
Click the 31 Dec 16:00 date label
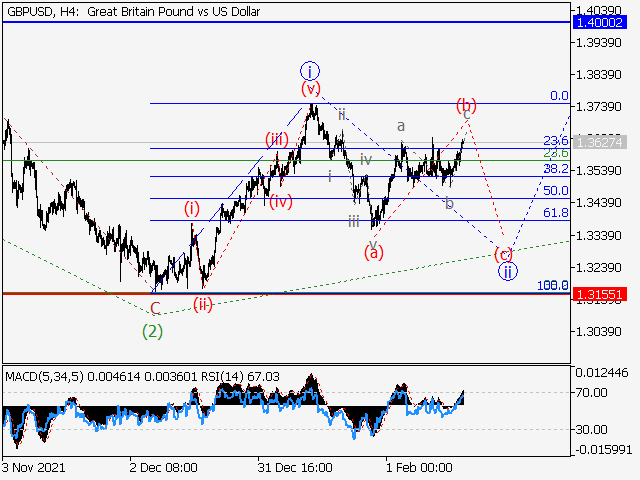click(295, 468)
